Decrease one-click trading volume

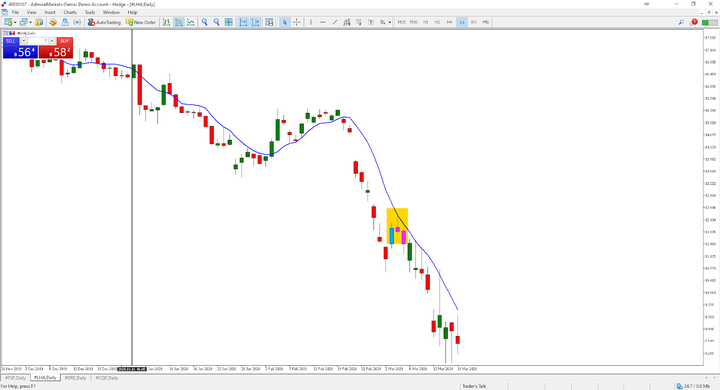coord(23,41)
